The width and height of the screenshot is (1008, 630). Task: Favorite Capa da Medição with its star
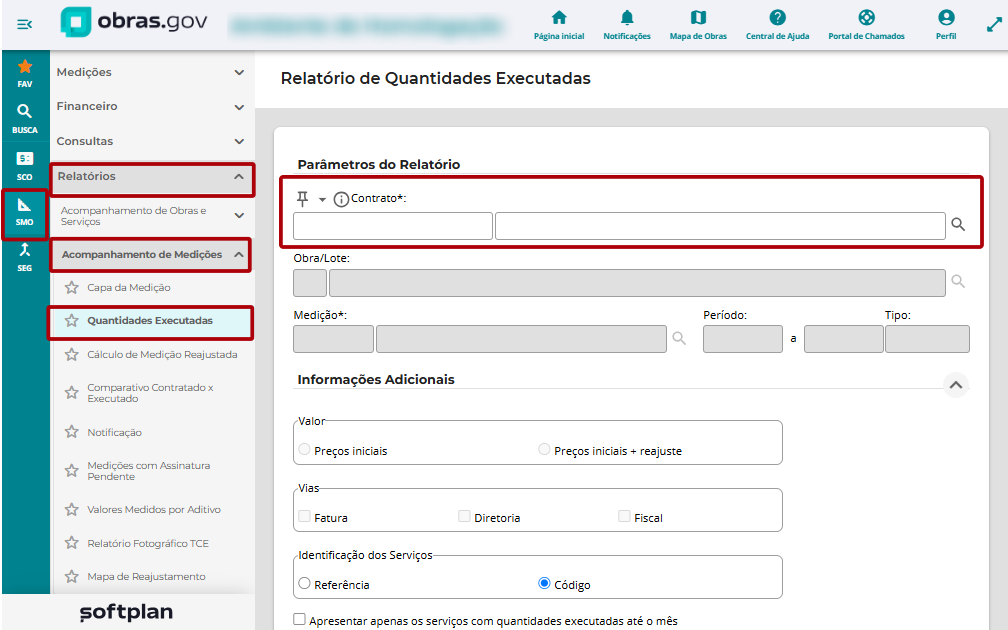point(71,287)
